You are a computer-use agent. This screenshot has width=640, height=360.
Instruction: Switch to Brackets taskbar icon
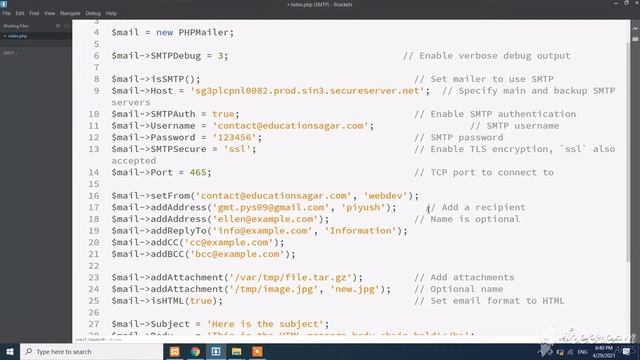(x=216, y=351)
